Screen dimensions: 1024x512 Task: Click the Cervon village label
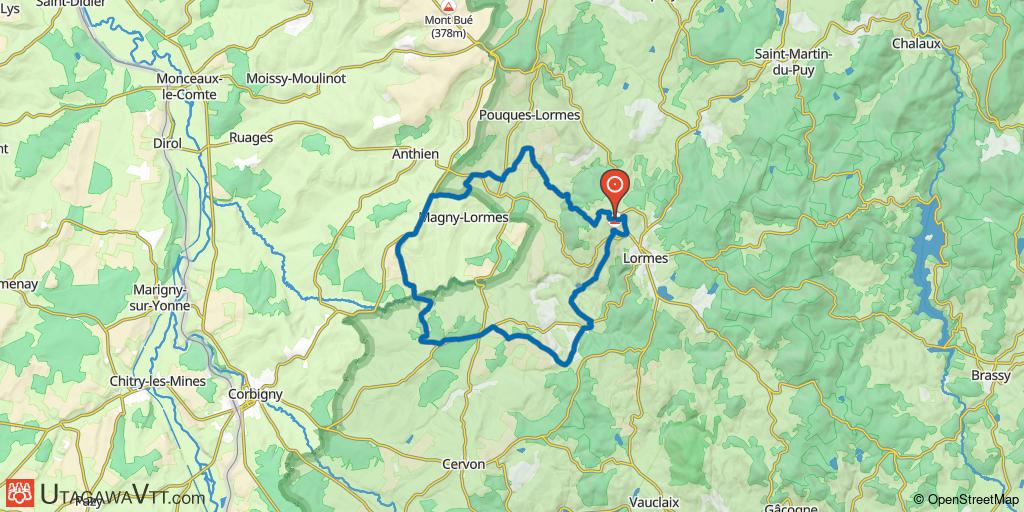464,464
